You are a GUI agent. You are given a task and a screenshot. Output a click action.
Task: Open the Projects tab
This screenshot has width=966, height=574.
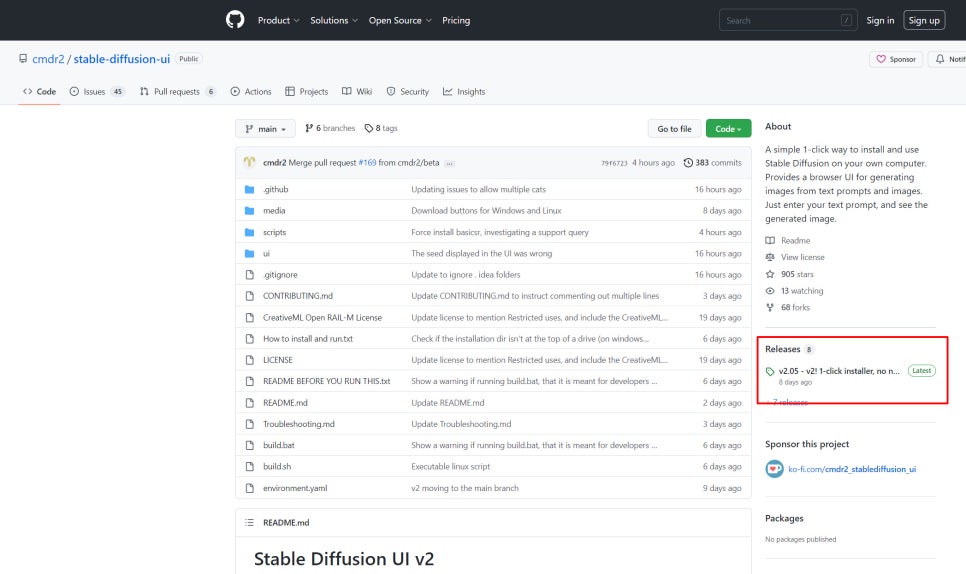point(306,91)
